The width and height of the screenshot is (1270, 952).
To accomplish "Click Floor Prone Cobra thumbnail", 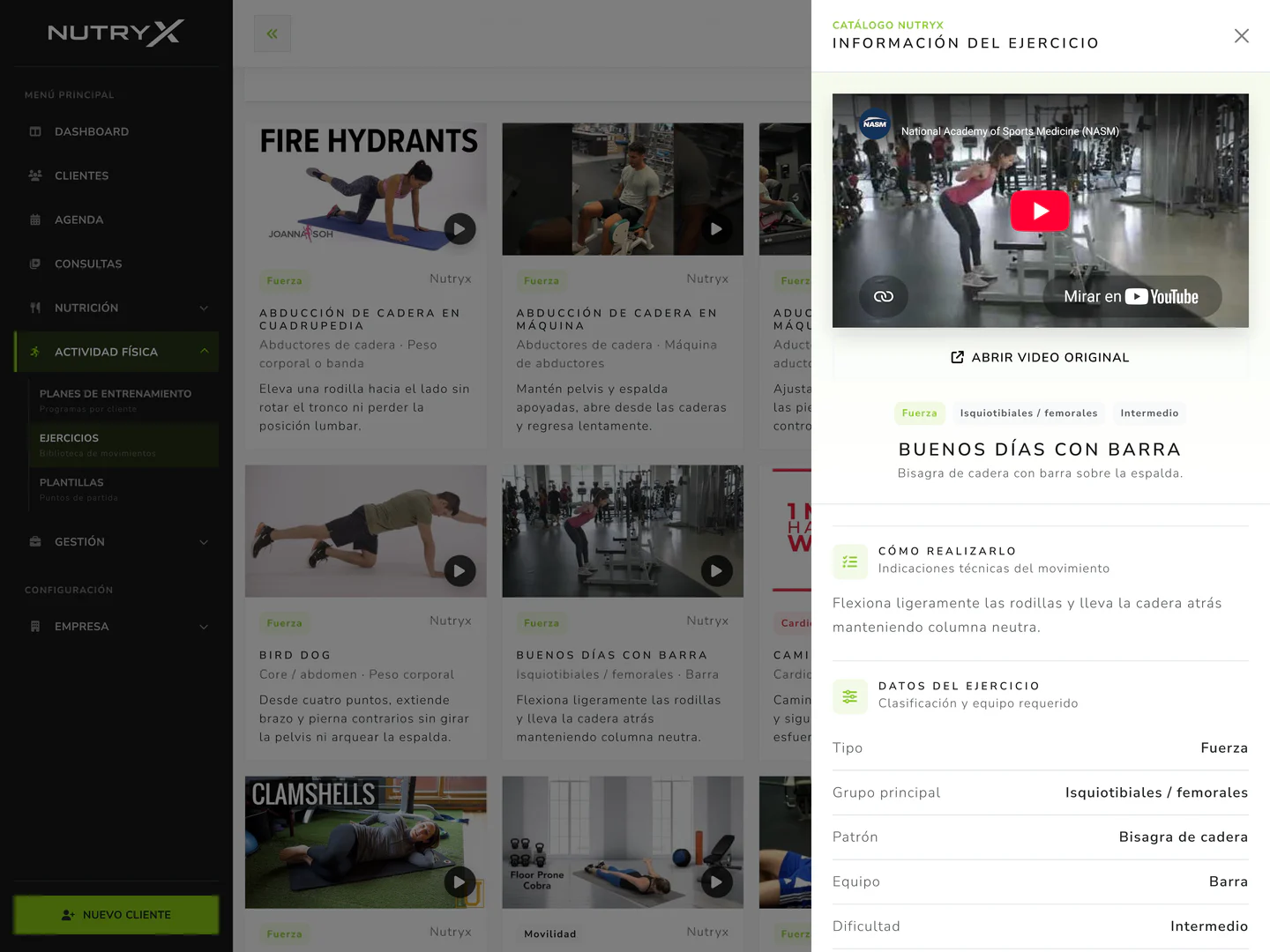I will [623, 842].
